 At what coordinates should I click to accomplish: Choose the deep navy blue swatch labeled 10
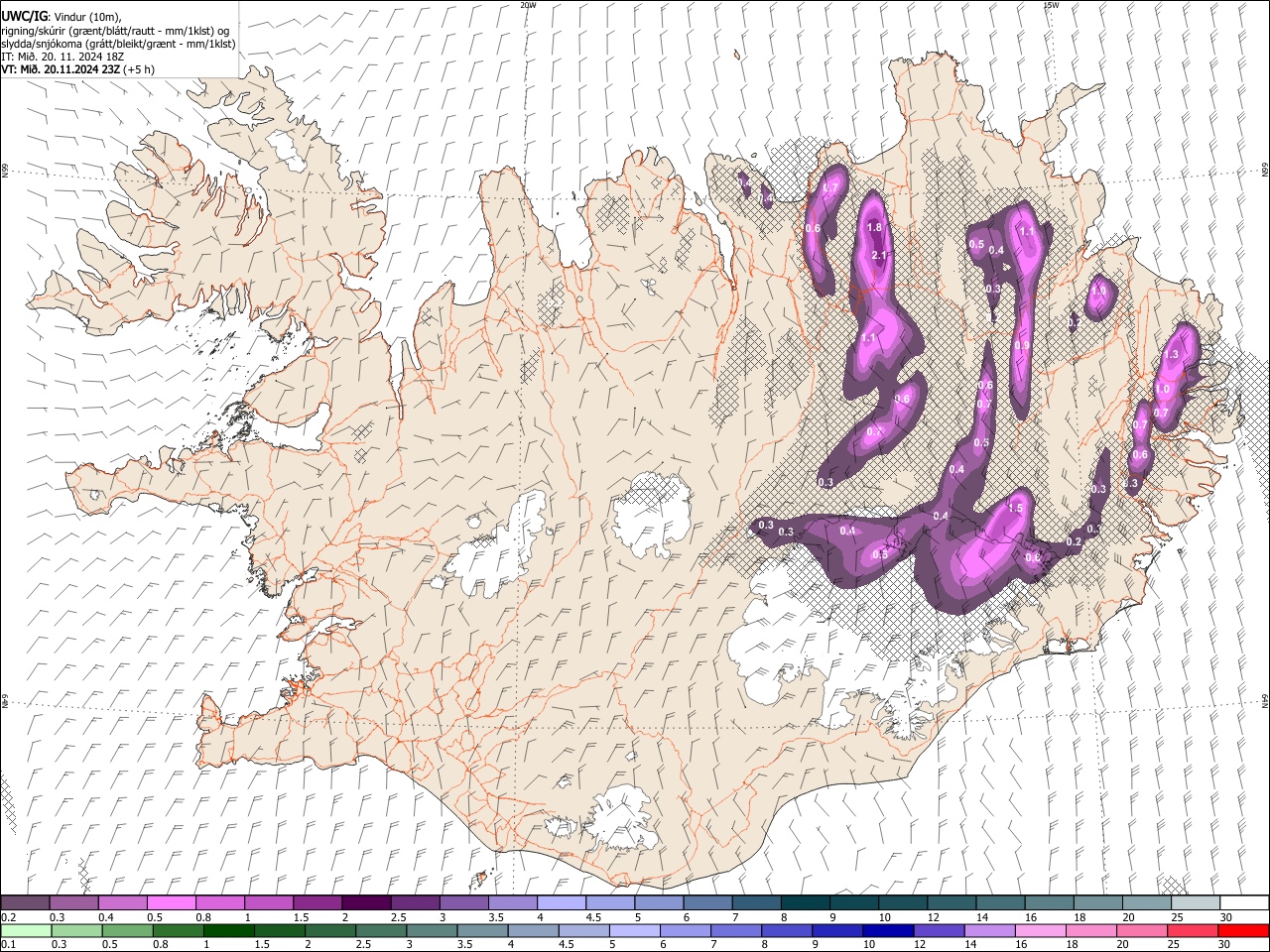click(x=887, y=930)
